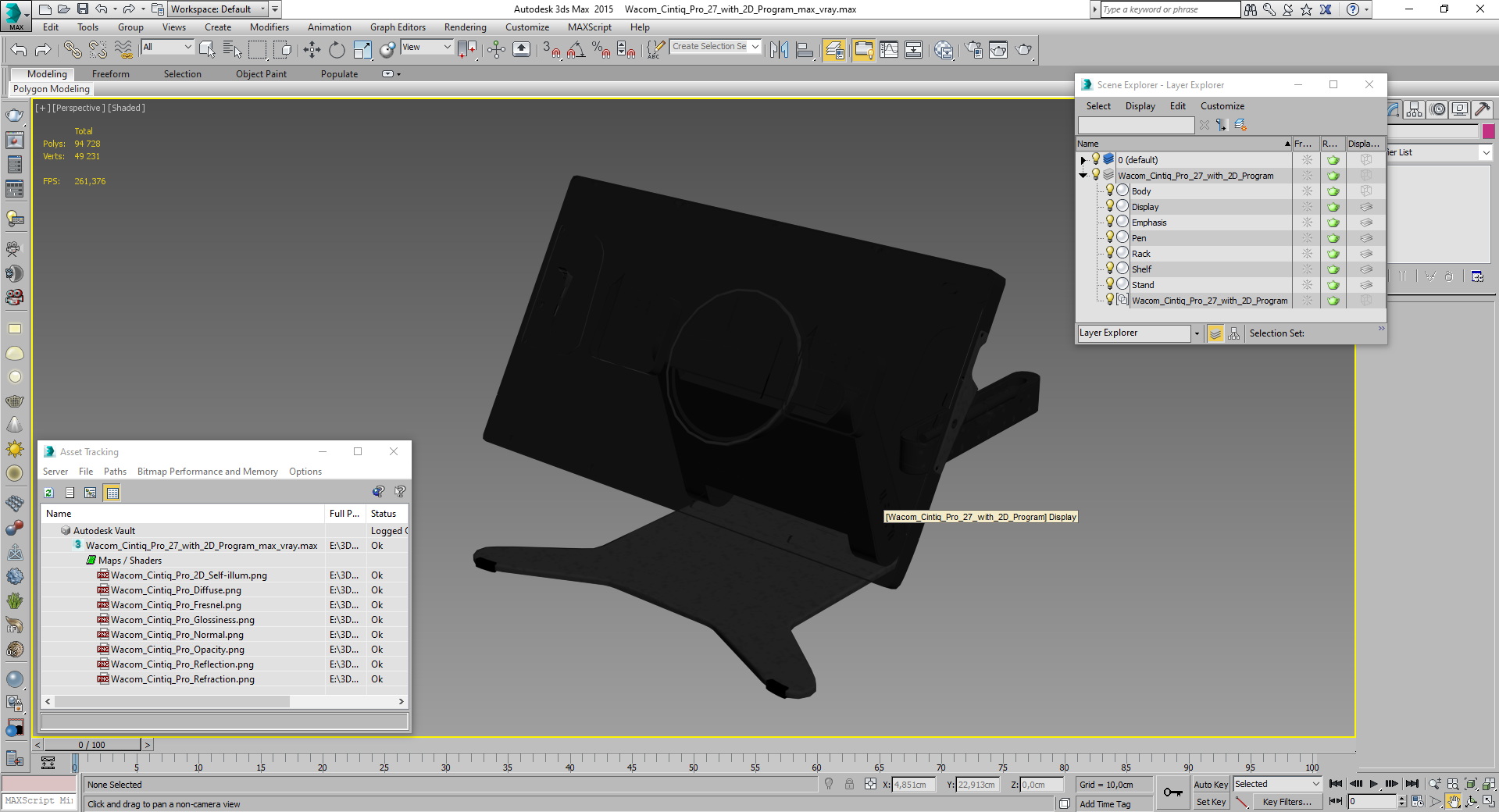The height and width of the screenshot is (812, 1499).
Task: Open the Selected key filter dropdown
Action: coord(1276,784)
